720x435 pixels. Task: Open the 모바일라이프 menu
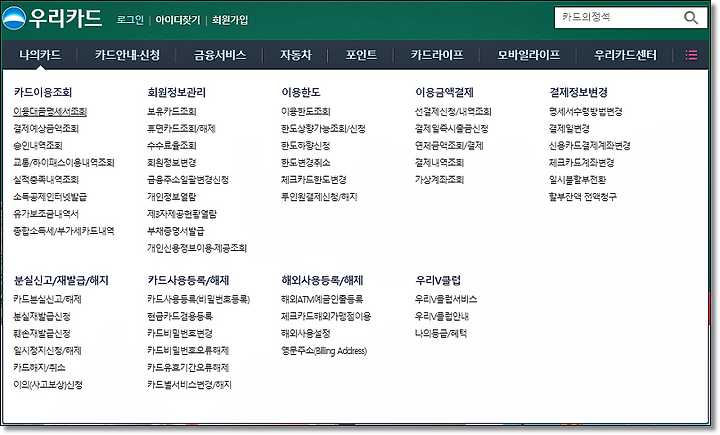pyautogui.click(x=529, y=55)
